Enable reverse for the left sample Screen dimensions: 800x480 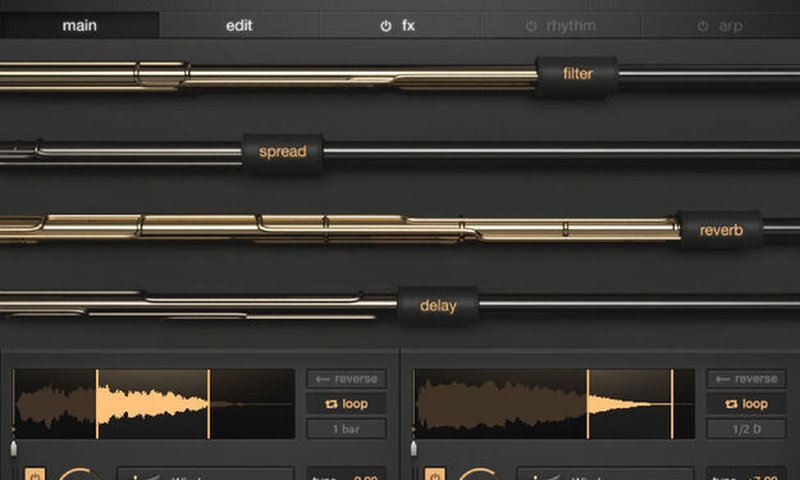[x=346, y=379]
